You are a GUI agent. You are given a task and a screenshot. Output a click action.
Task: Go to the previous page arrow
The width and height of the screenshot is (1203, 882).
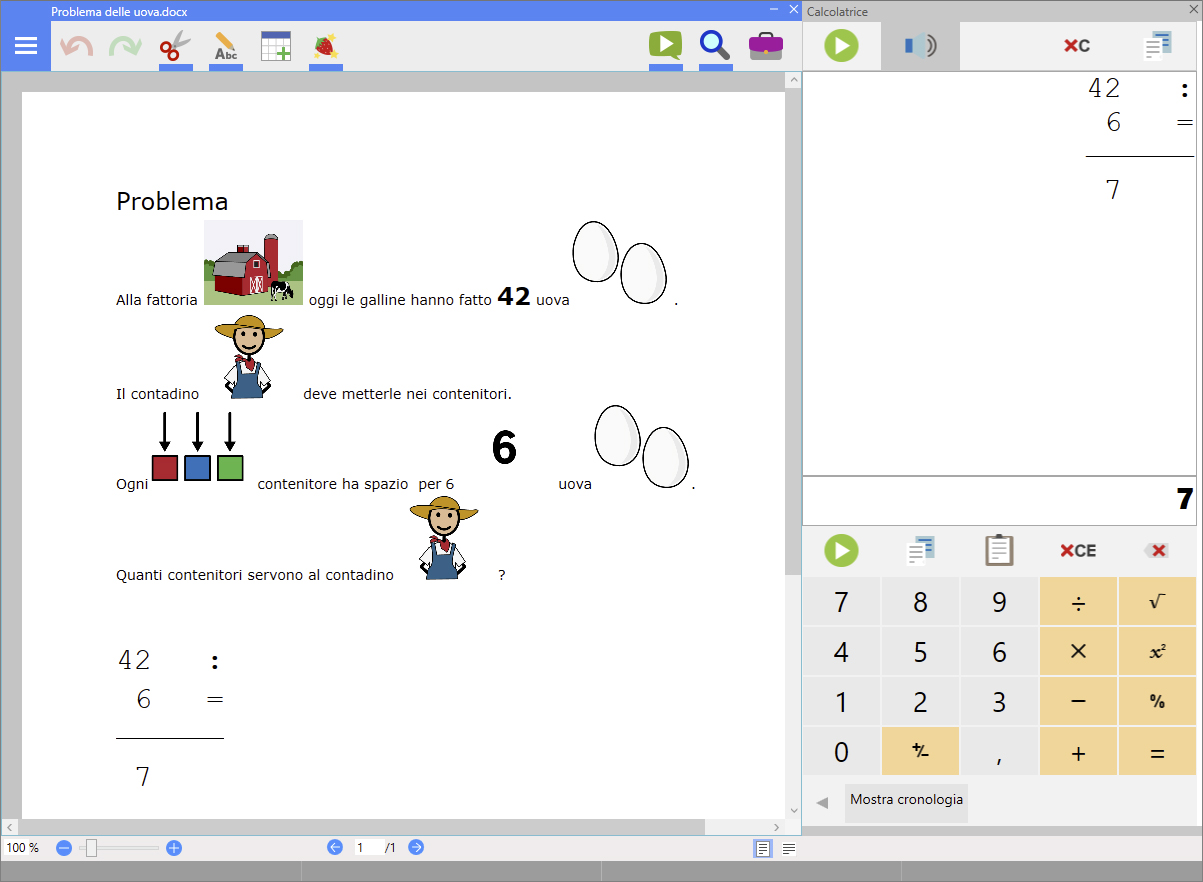click(335, 847)
